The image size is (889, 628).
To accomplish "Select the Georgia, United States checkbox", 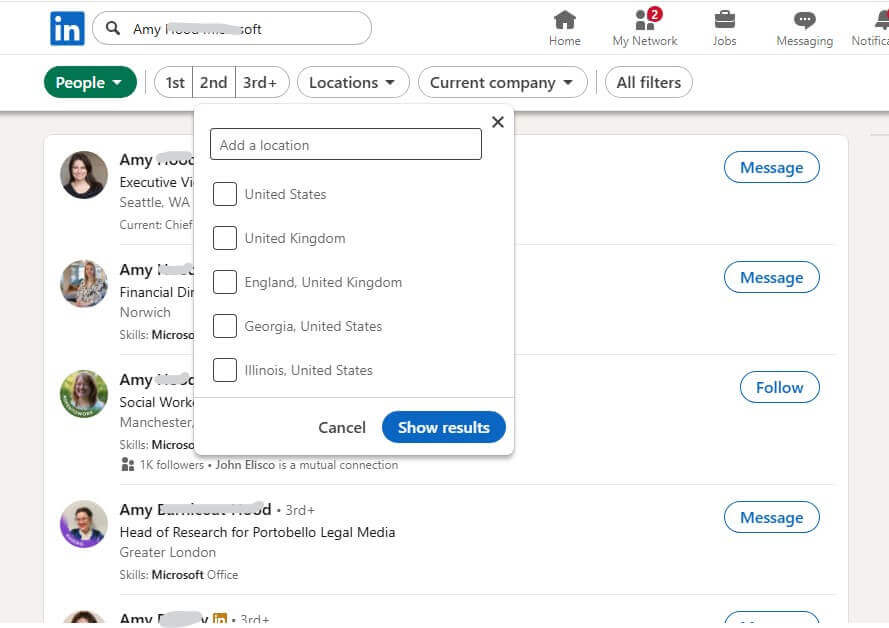I will pos(225,326).
